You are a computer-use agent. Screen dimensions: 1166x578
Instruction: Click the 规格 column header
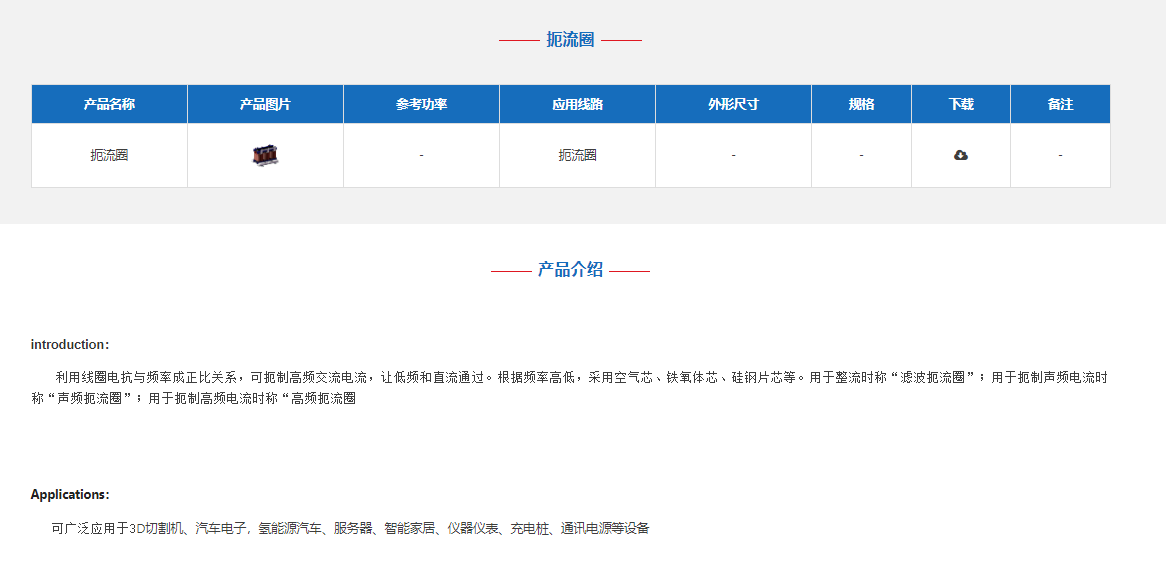861,104
